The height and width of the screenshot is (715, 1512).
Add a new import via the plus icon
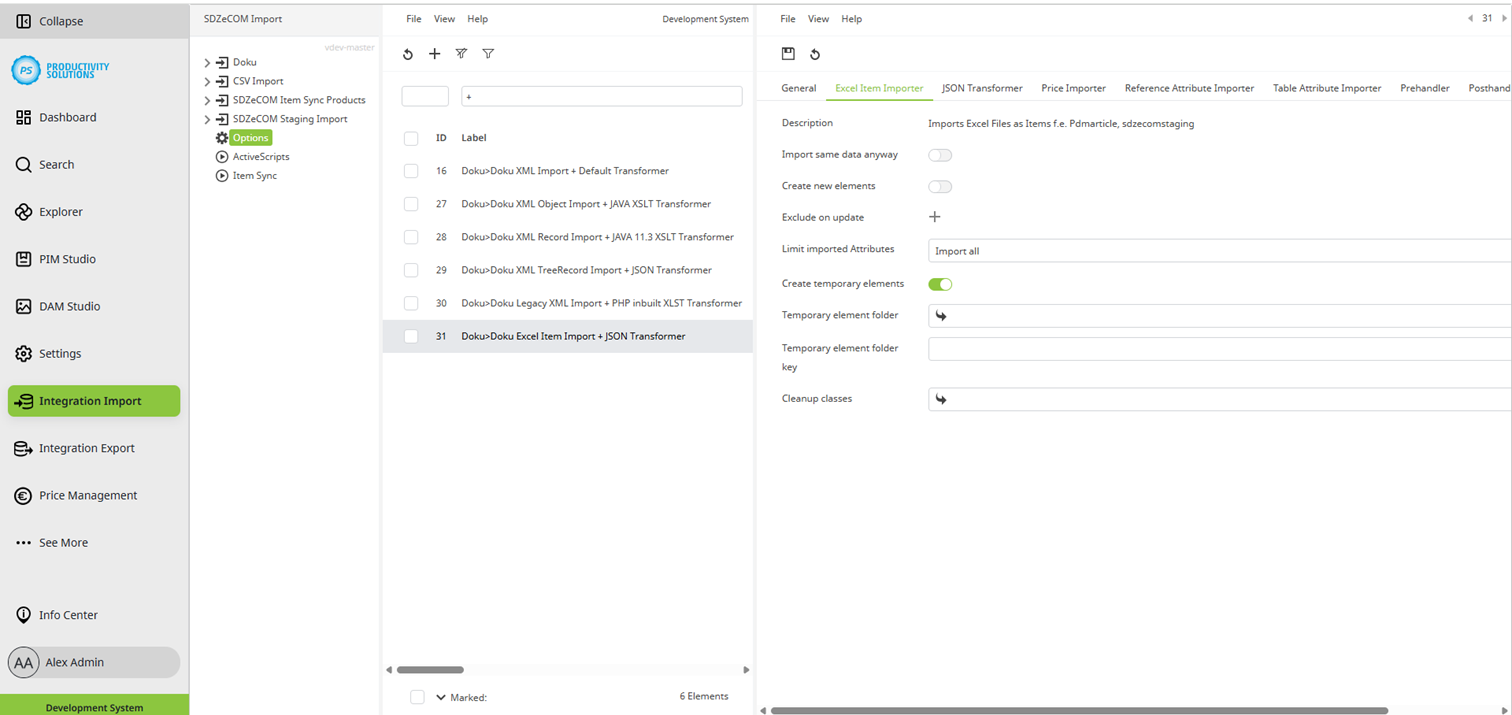[x=434, y=54]
